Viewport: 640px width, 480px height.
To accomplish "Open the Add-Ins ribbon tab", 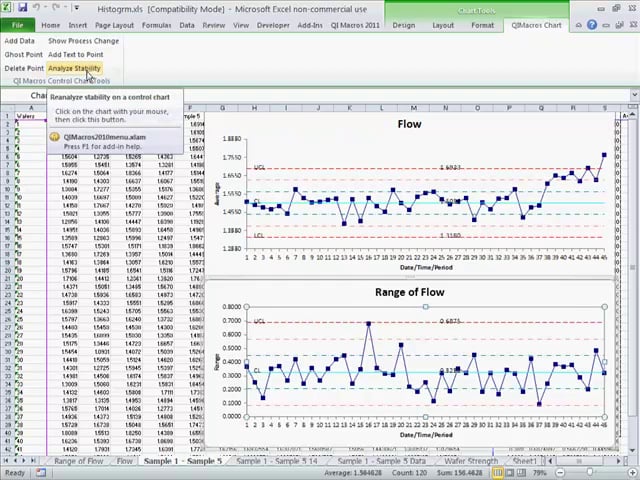I will click(x=310, y=25).
